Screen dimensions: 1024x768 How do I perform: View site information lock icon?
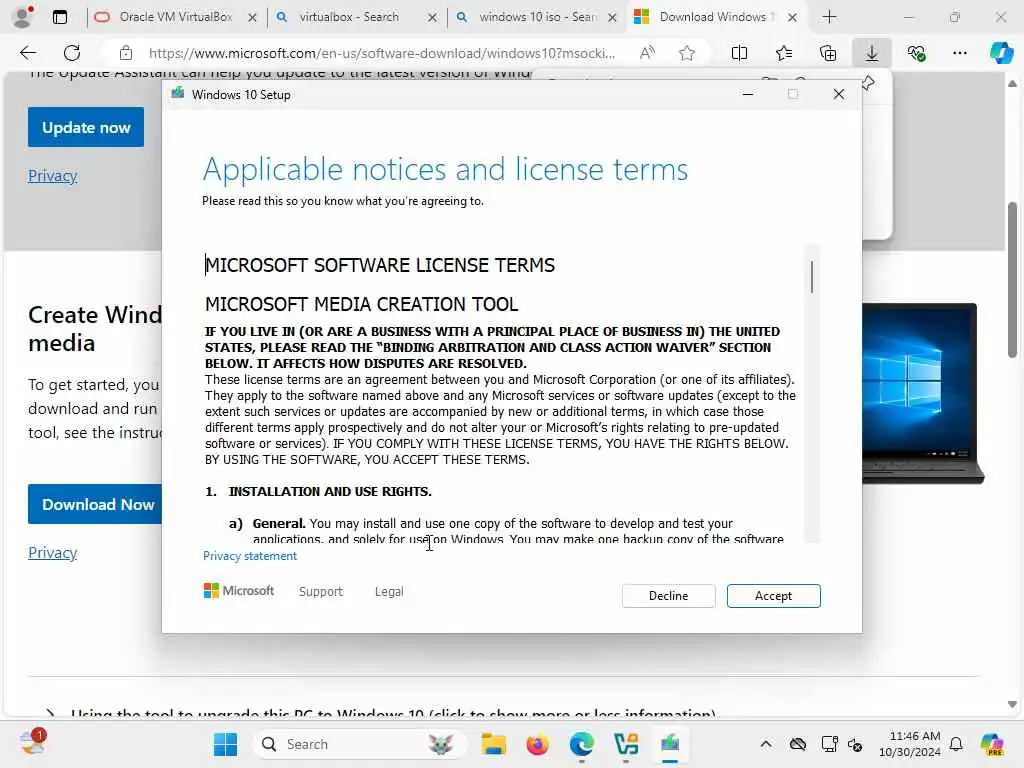[x=125, y=53]
